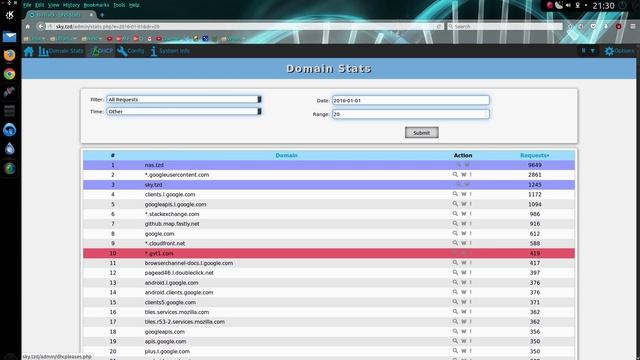Click the W icon for google.com row
The image size is (640, 360).
click(x=464, y=233)
